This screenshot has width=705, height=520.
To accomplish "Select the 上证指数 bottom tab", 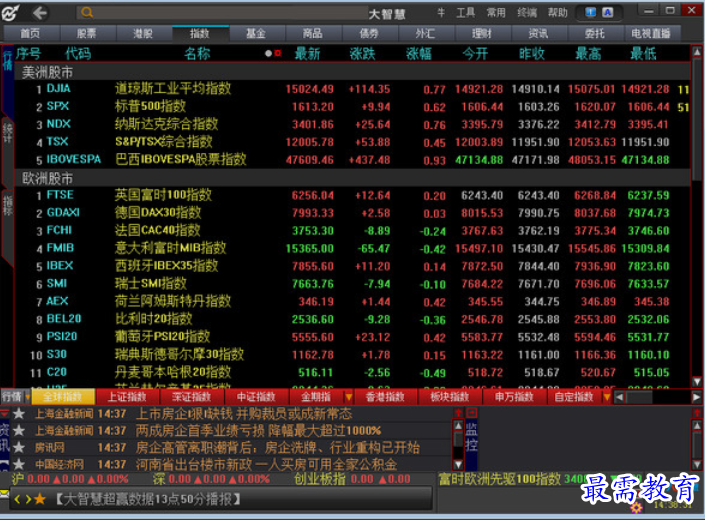I will pos(127,397).
